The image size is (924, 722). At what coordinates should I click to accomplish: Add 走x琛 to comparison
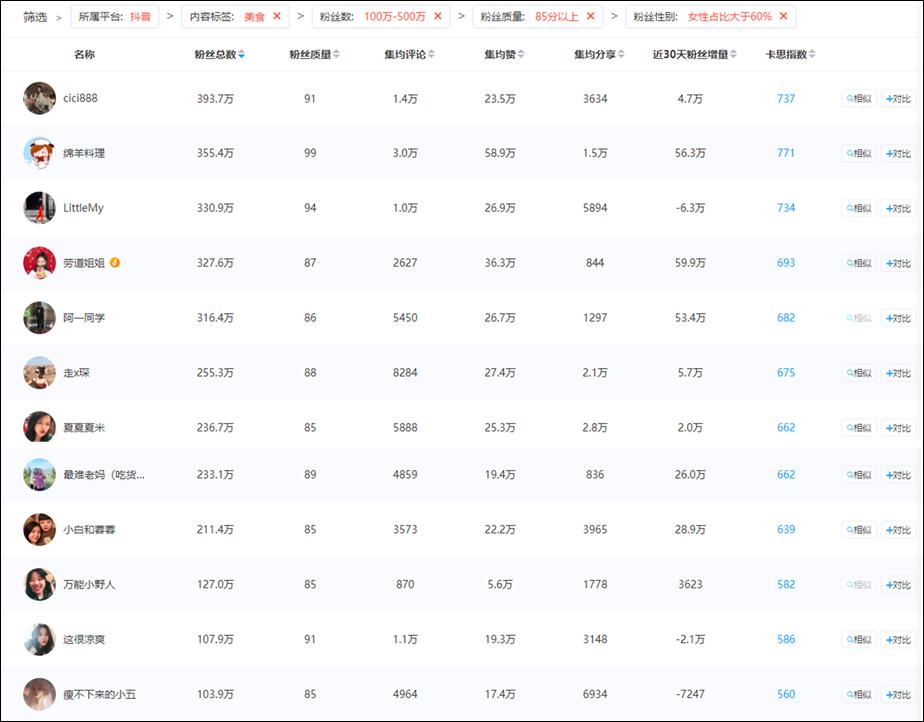coord(898,373)
